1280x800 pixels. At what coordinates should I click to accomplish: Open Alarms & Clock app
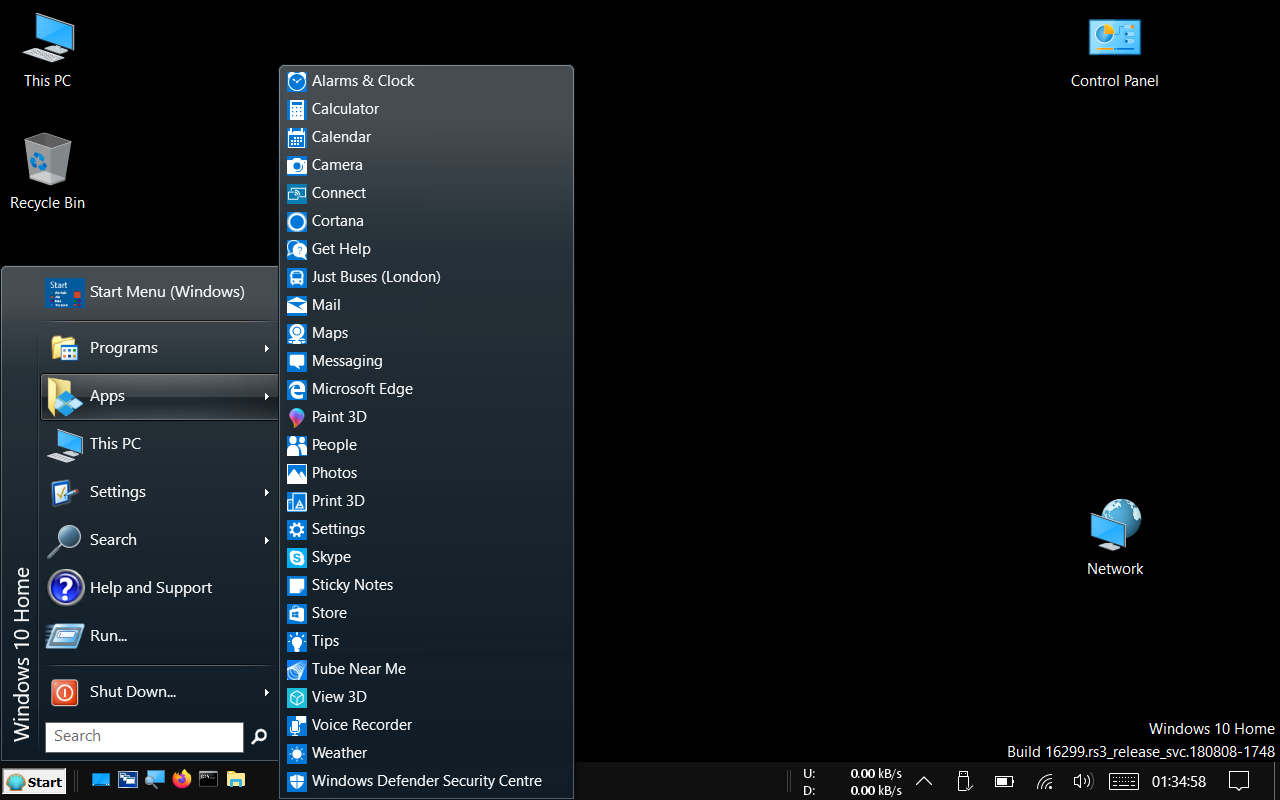426,81
